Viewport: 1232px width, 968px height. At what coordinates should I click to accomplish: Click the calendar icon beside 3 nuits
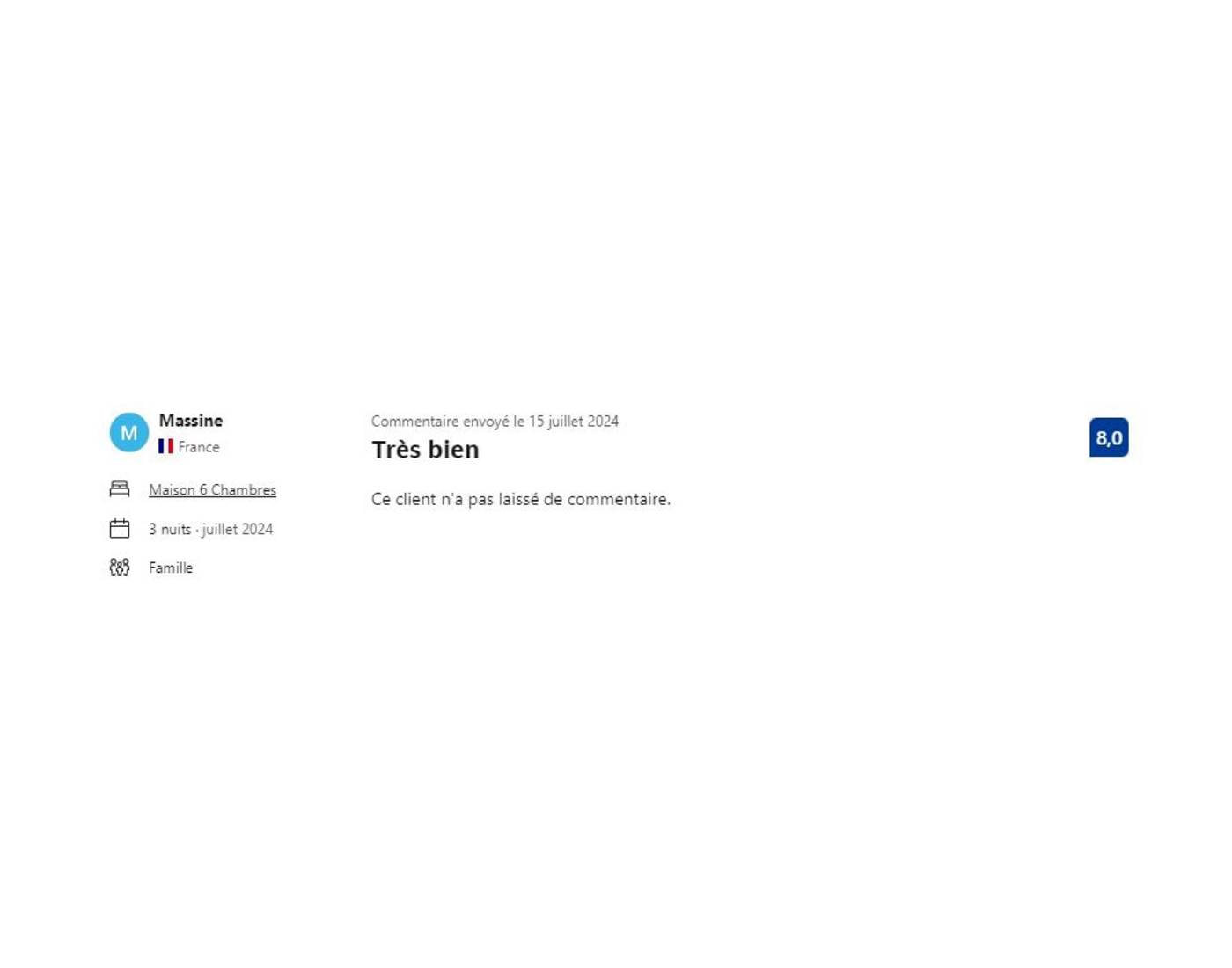point(120,529)
